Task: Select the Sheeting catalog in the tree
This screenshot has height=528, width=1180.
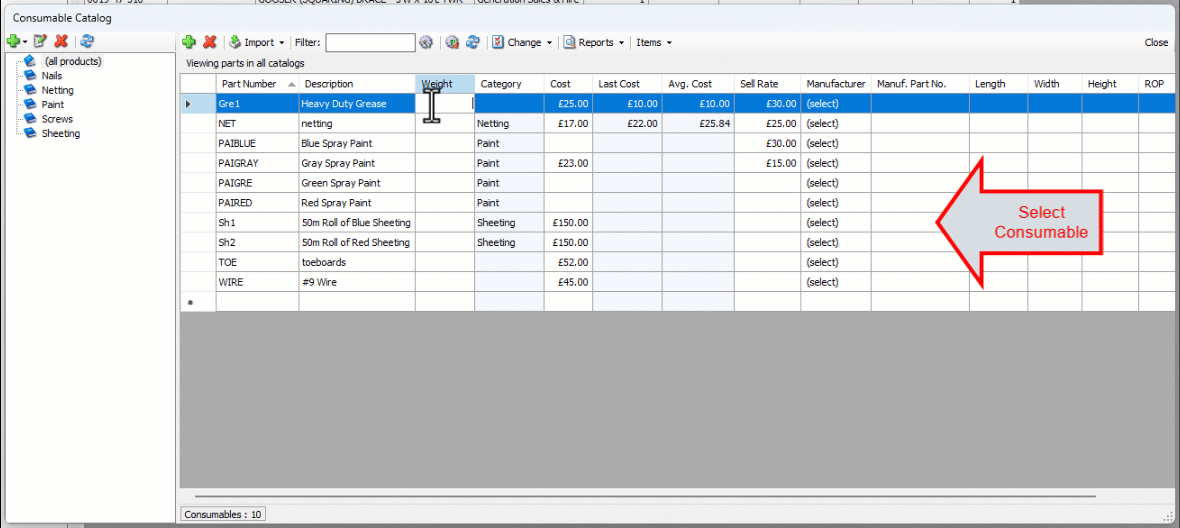Action: click(x=60, y=133)
